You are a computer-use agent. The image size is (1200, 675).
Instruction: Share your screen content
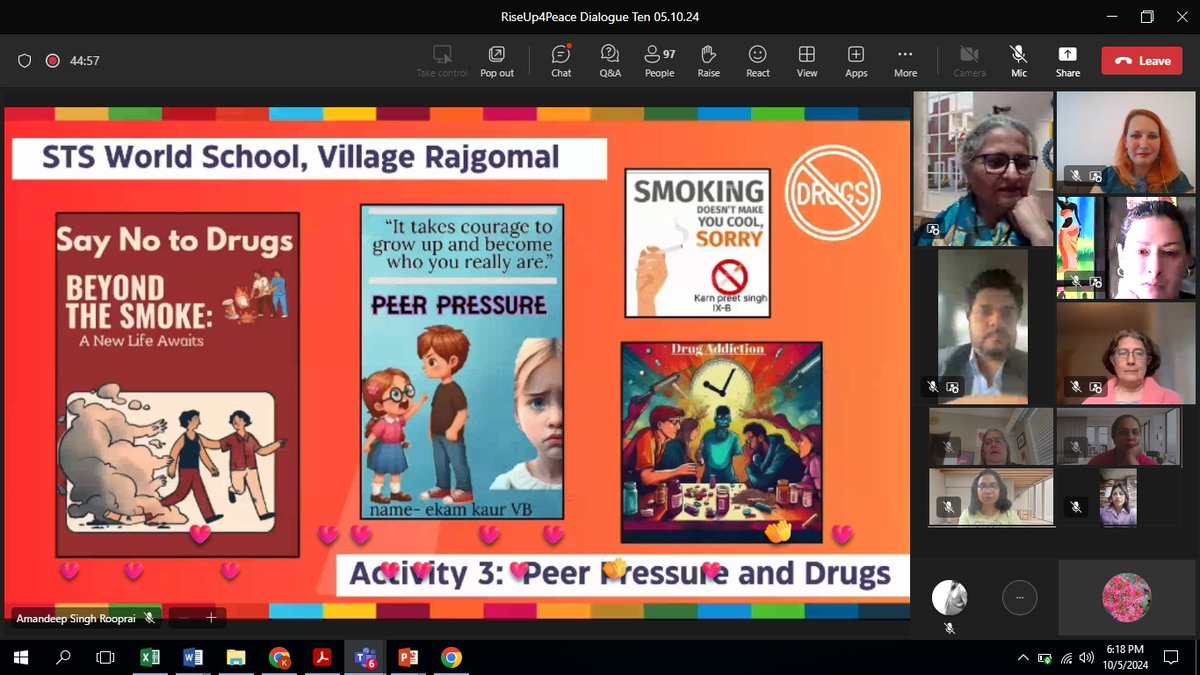tap(1068, 60)
